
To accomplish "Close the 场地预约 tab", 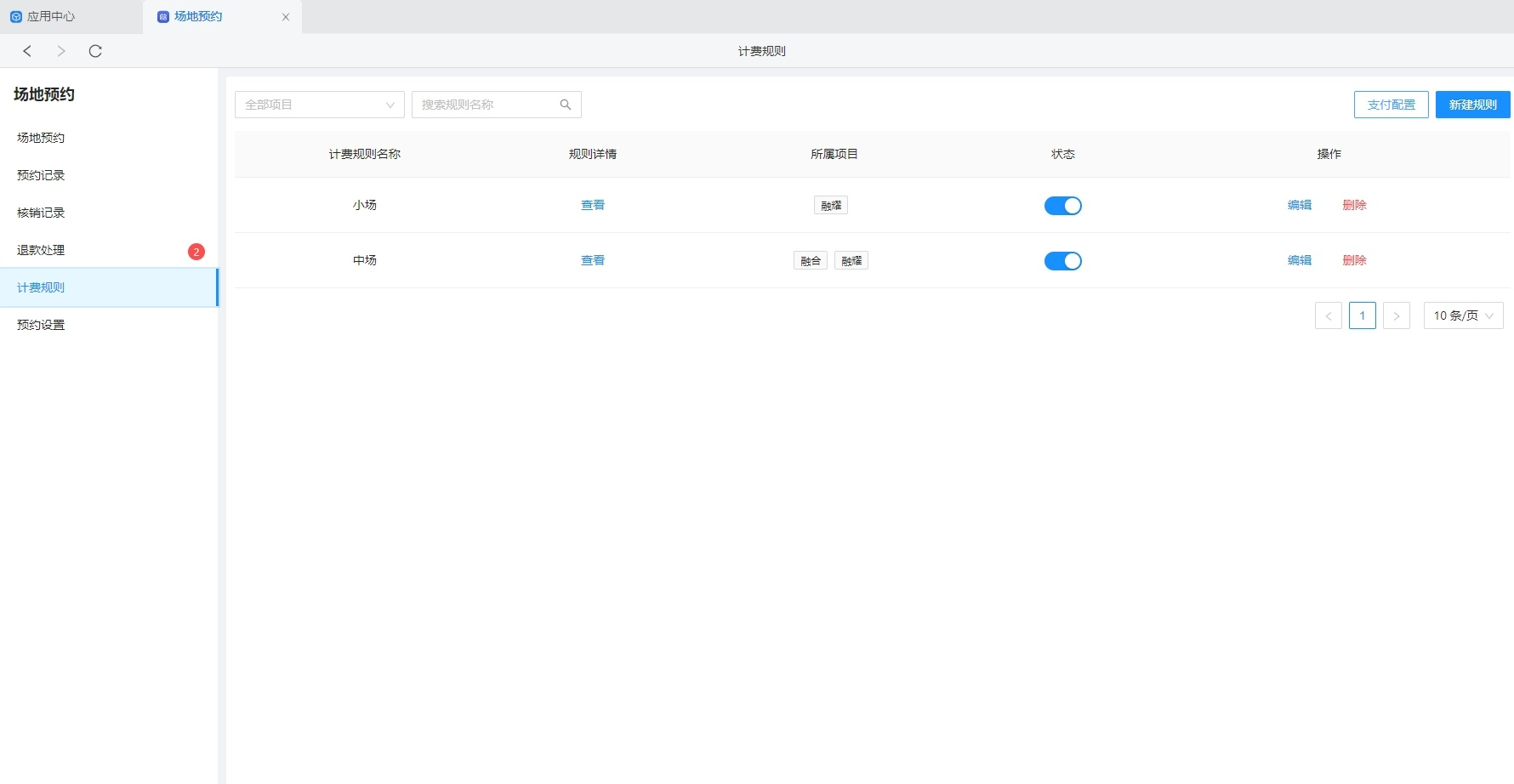I will coord(286,17).
